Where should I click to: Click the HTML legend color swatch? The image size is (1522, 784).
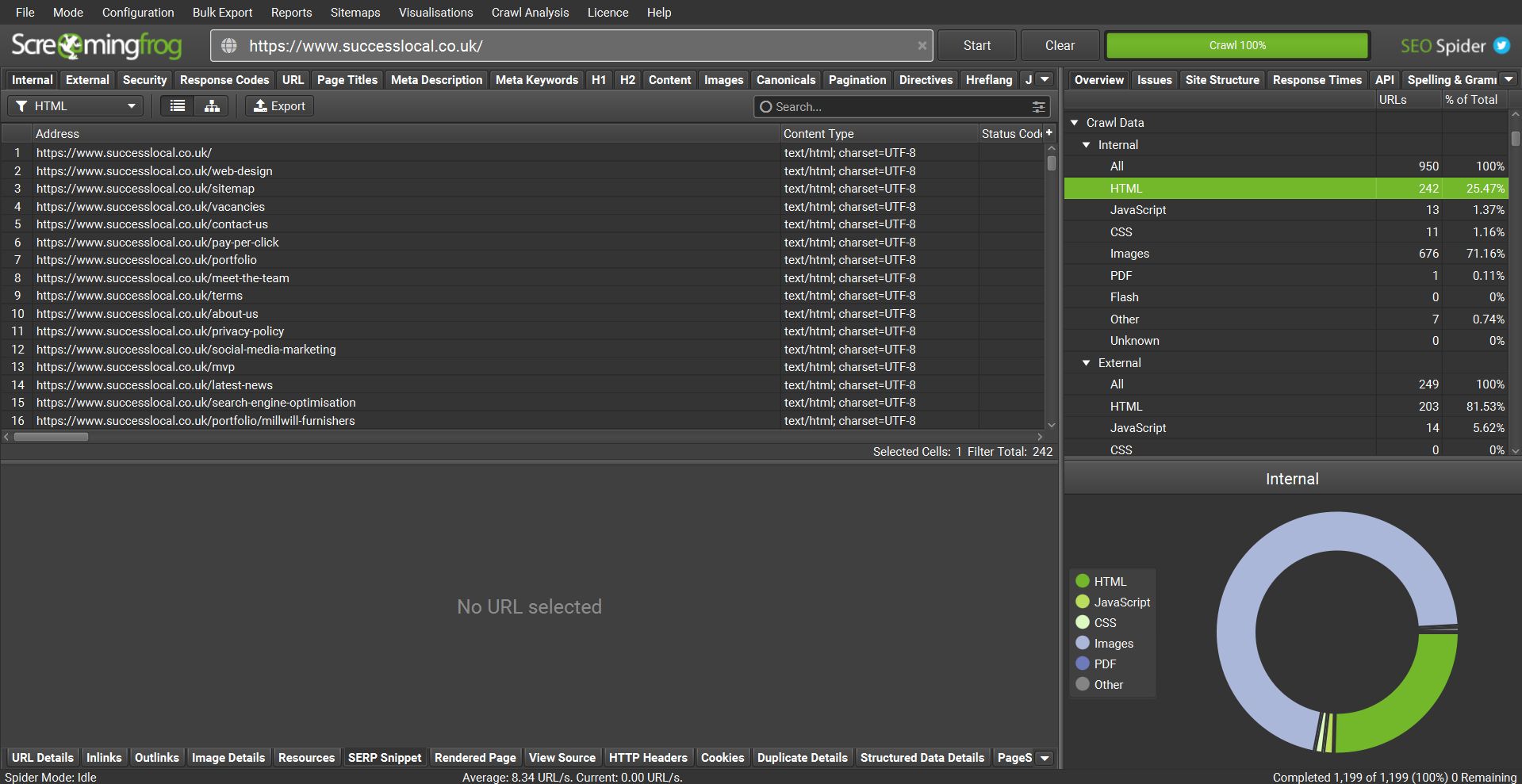click(x=1083, y=581)
